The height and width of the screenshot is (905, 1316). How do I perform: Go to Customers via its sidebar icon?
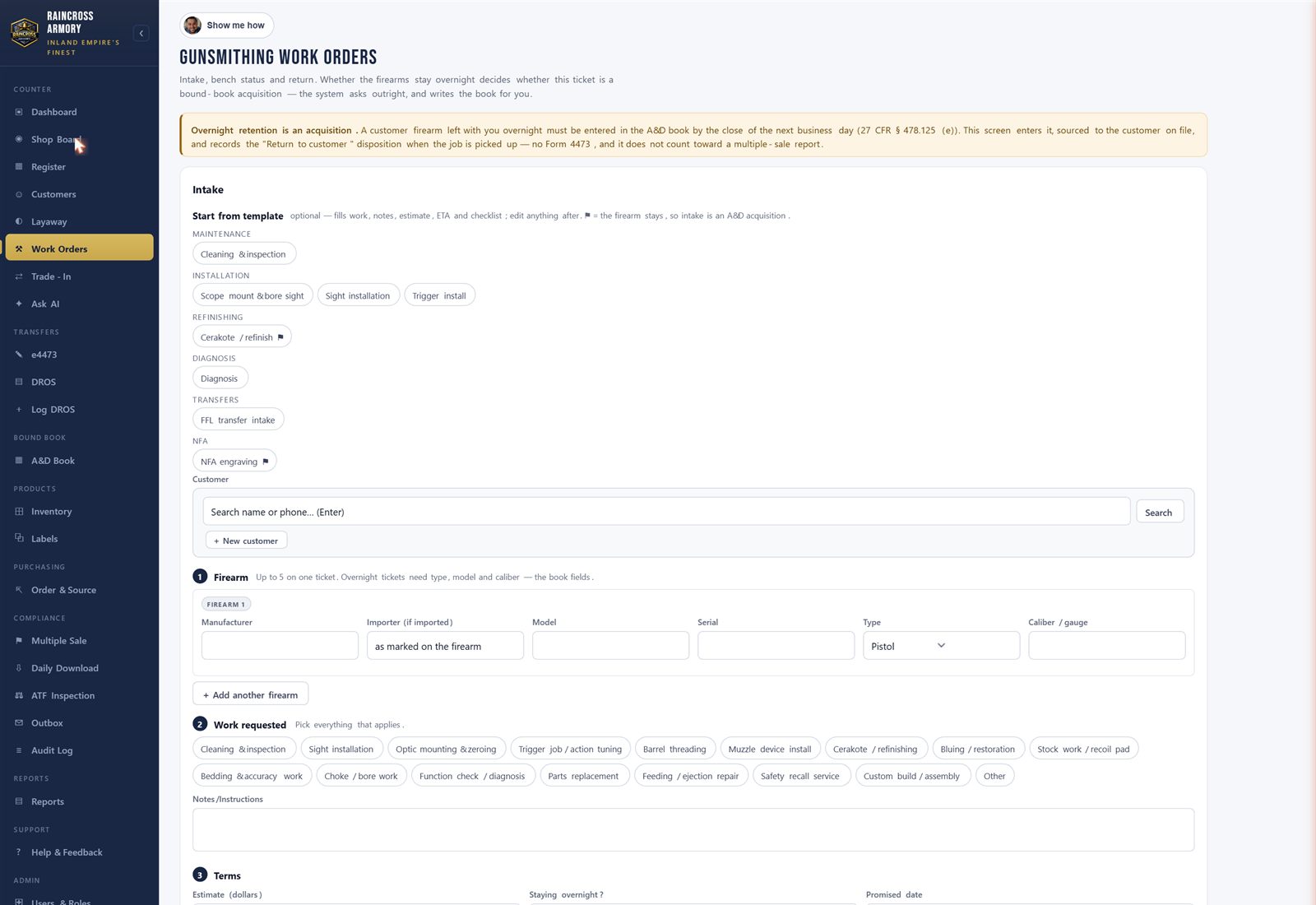click(x=19, y=194)
